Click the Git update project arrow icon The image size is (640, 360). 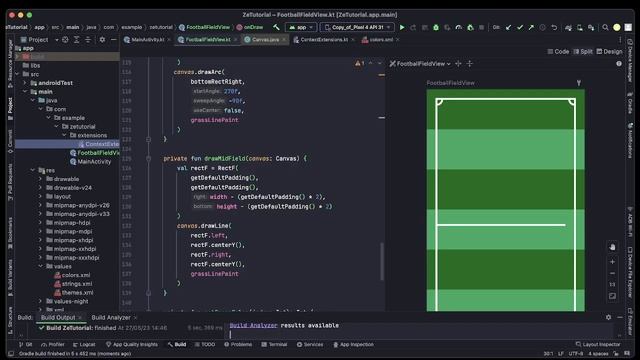pyautogui.click(x=508, y=27)
